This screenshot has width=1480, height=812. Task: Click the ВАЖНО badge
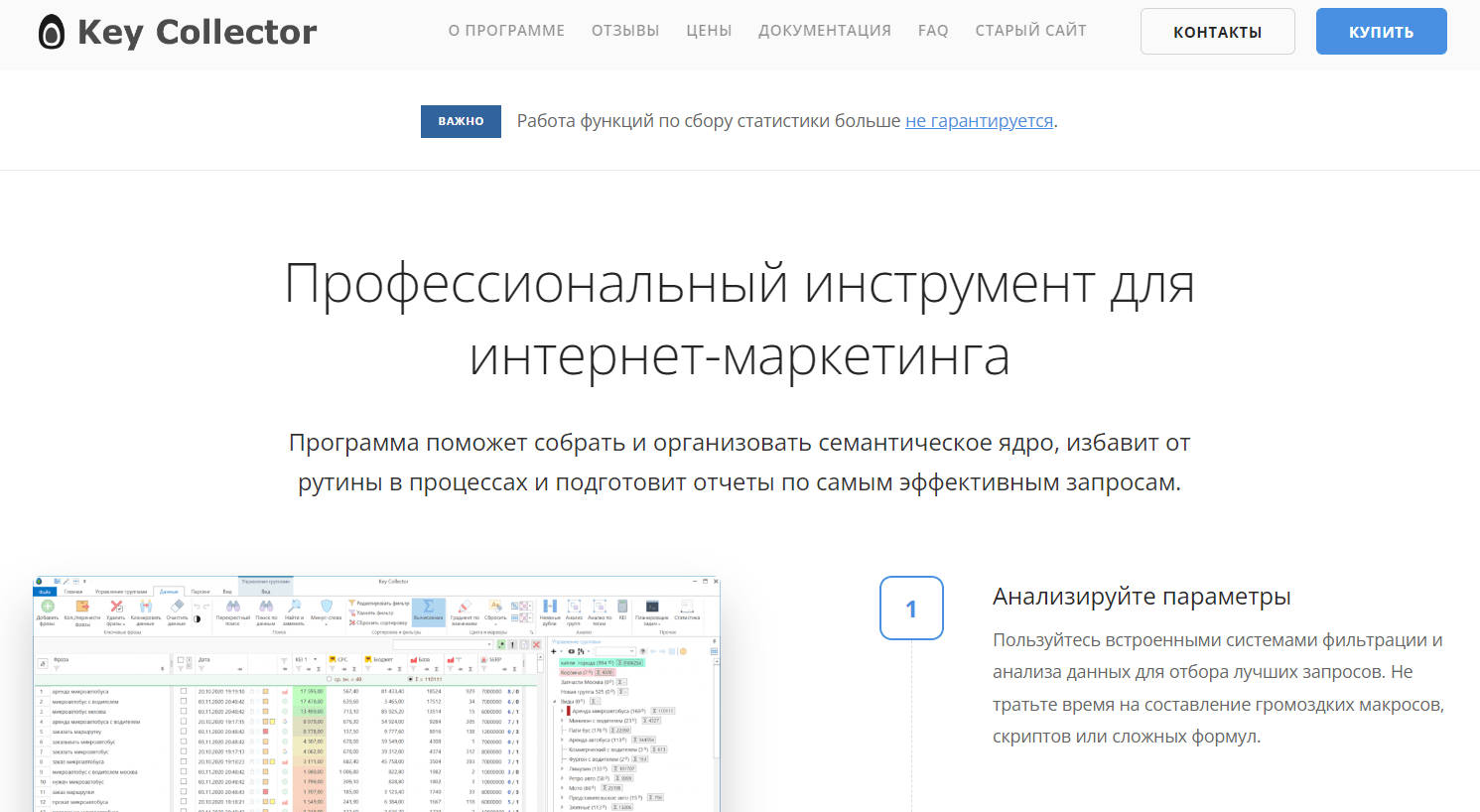[461, 121]
